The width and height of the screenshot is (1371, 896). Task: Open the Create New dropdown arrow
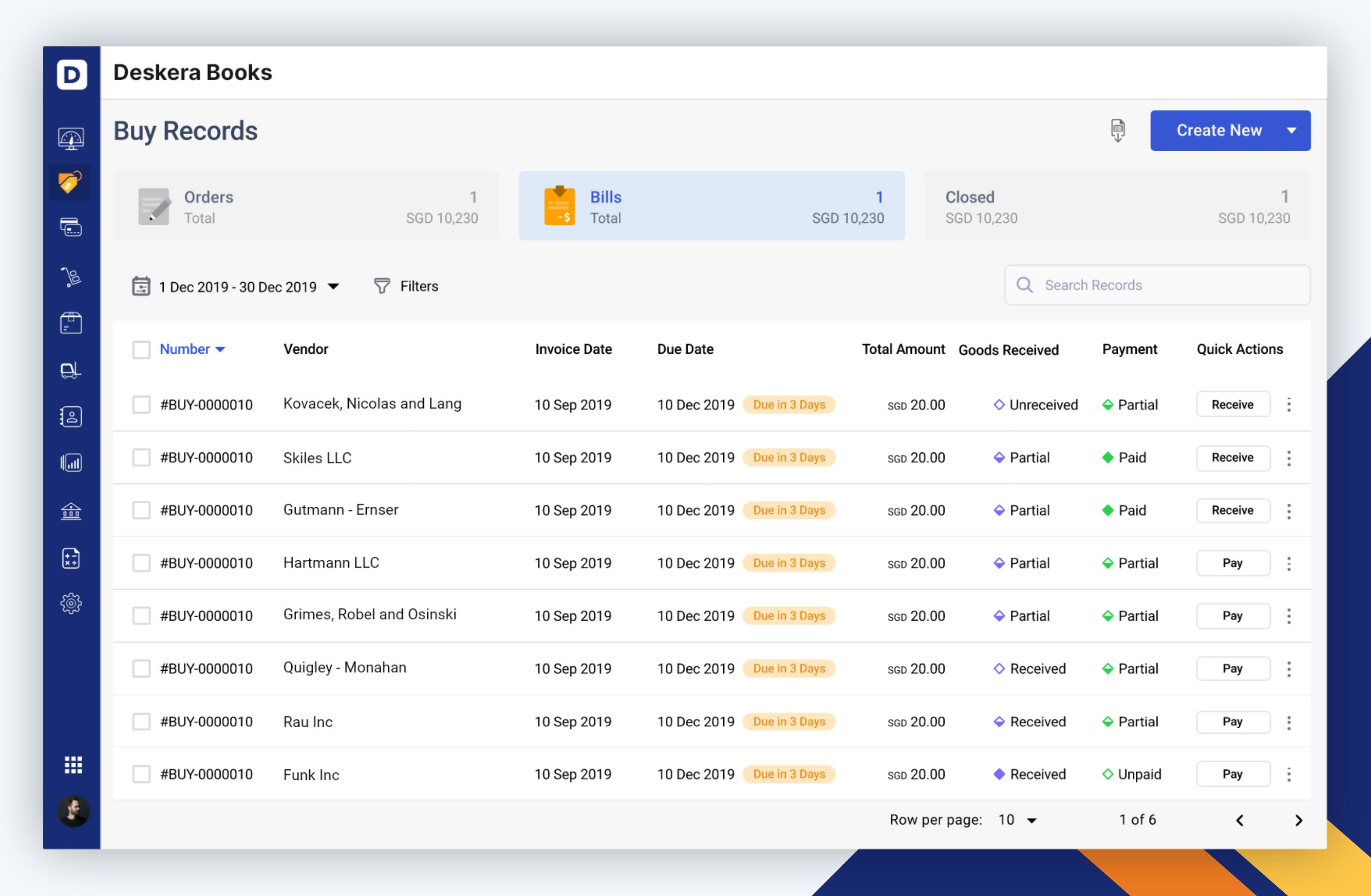(1292, 130)
